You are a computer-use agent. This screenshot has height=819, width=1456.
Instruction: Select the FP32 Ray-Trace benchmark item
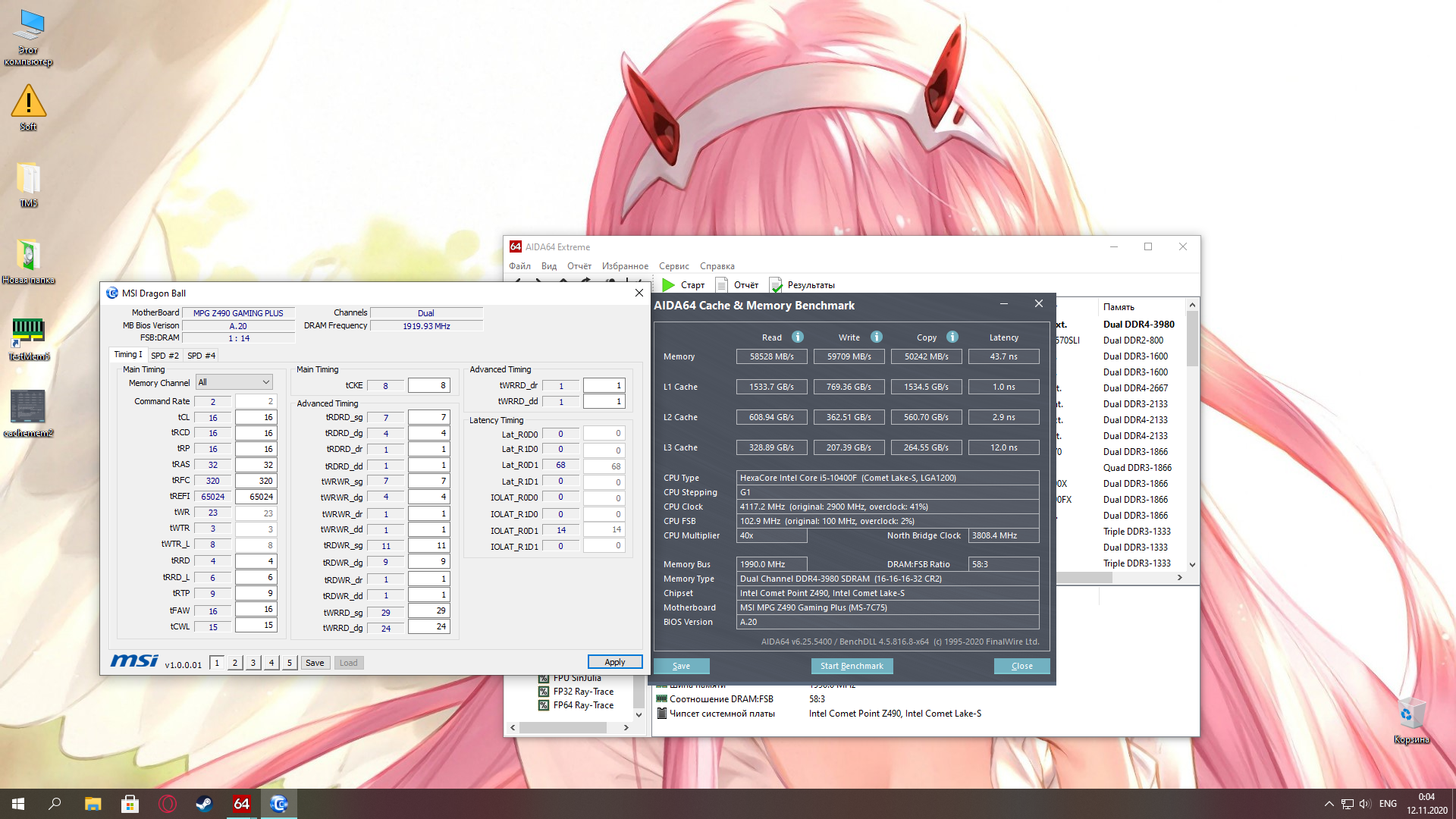pos(582,692)
